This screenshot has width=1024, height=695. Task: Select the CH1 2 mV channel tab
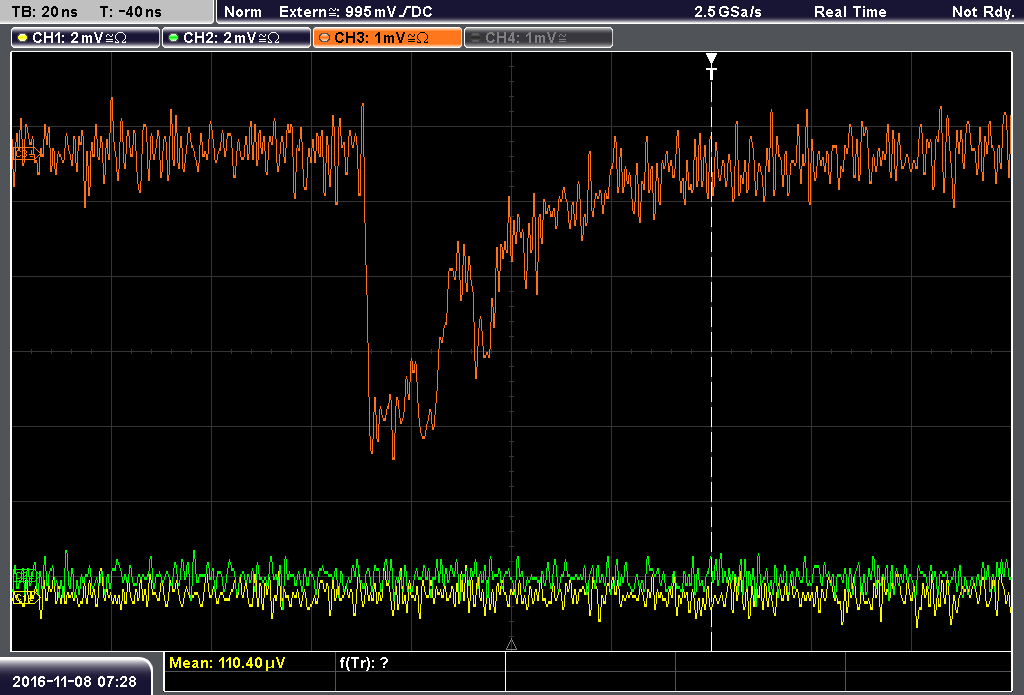point(86,38)
